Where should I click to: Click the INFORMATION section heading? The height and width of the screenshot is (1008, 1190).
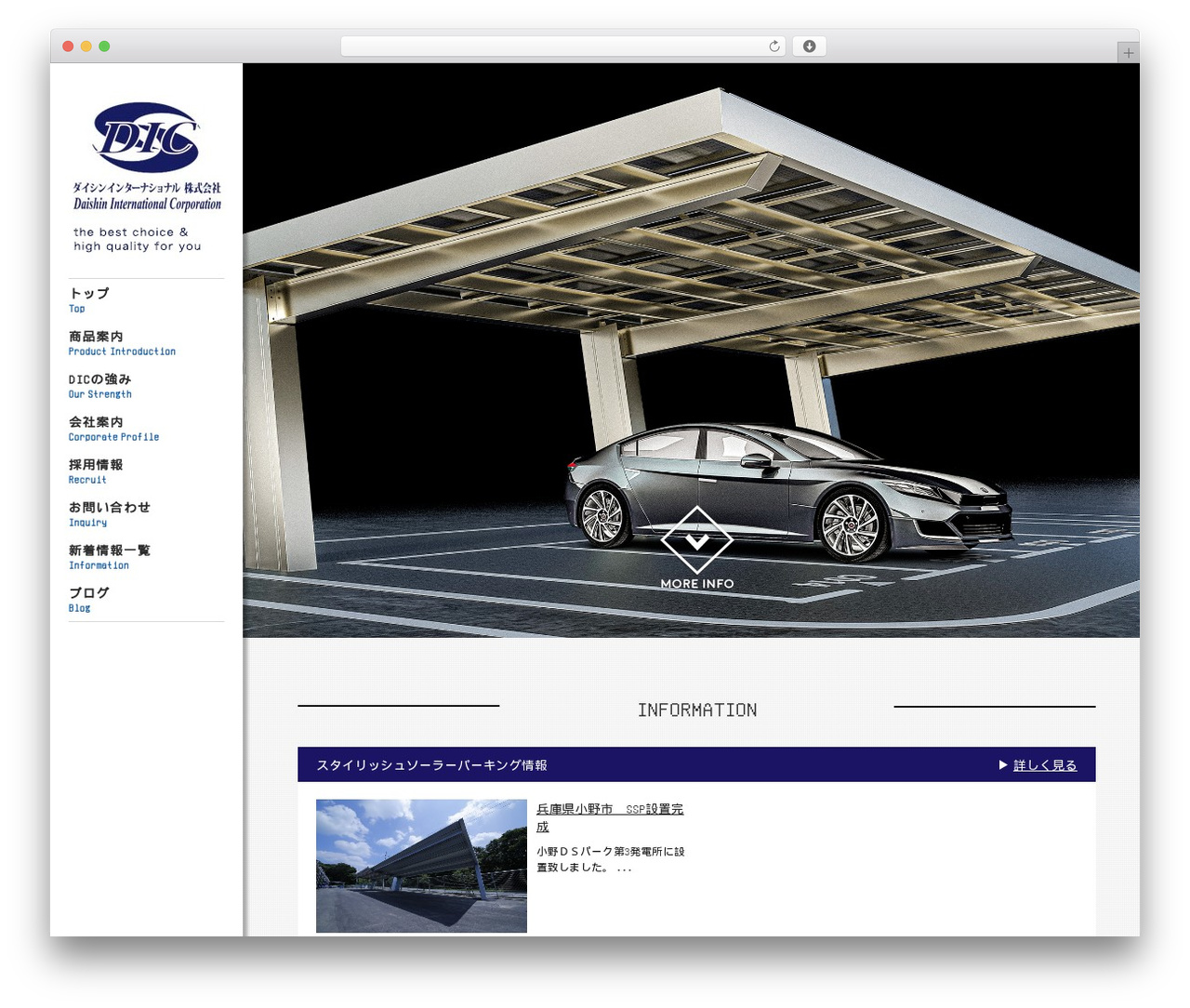coord(697,710)
